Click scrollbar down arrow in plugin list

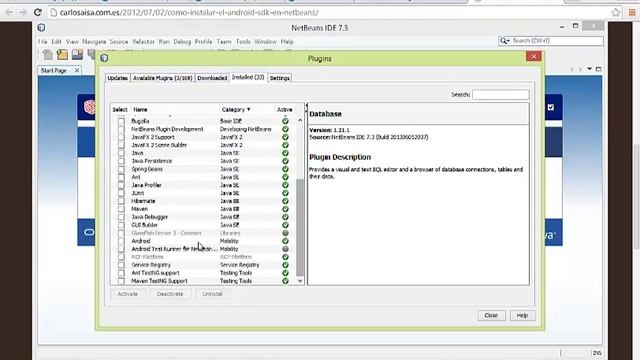[x=300, y=281]
